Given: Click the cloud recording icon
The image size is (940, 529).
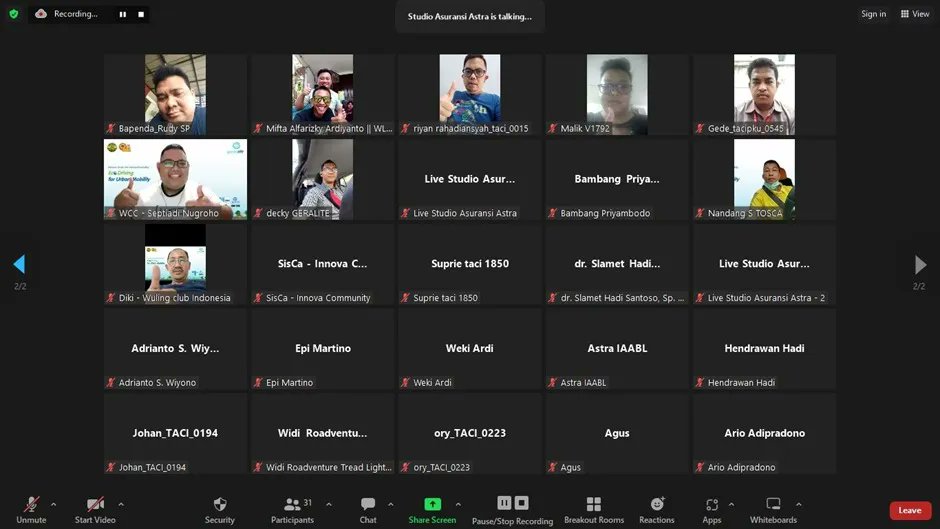Looking at the screenshot, I should (41, 14).
